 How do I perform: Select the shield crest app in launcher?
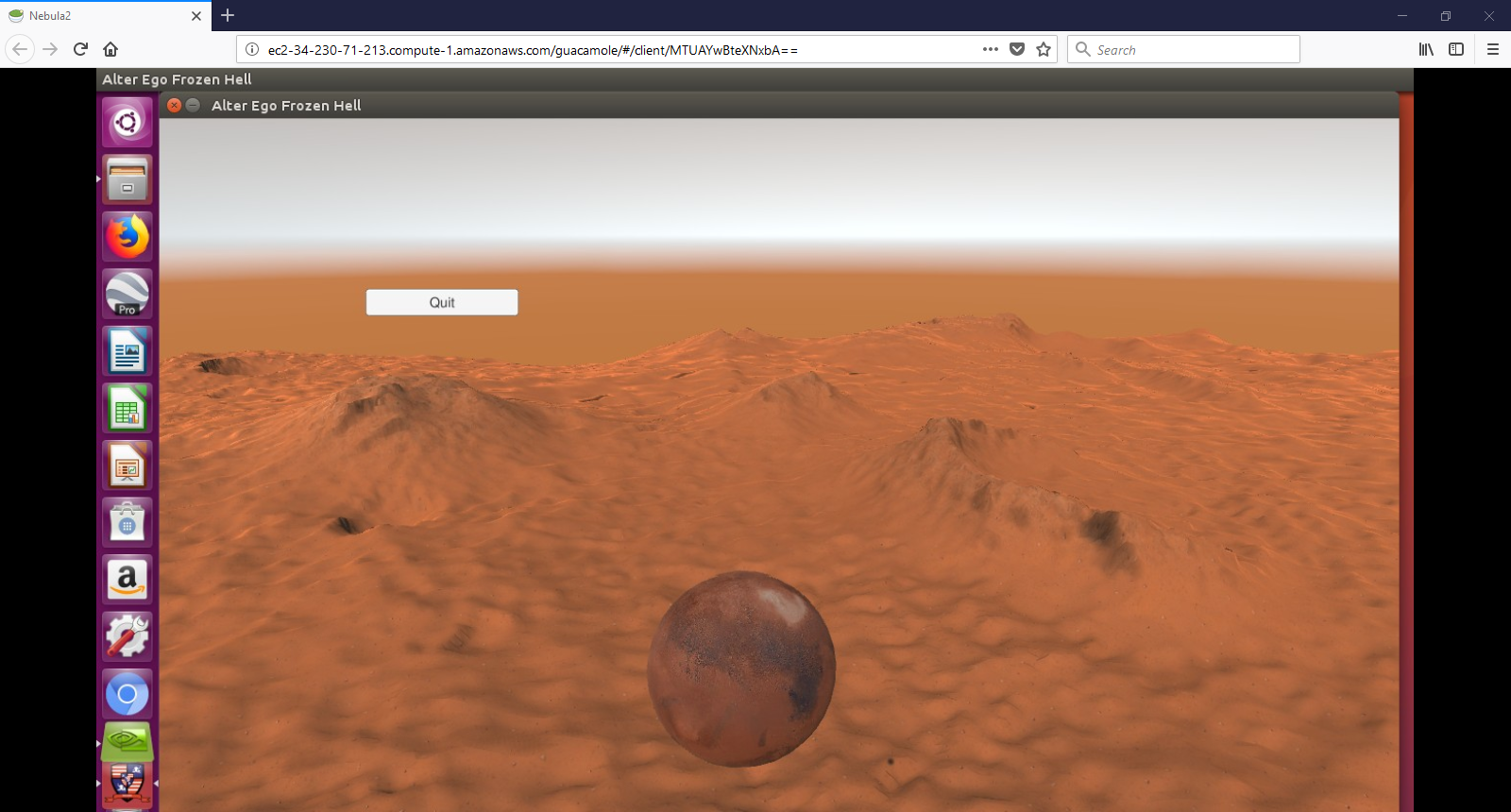[127, 786]
